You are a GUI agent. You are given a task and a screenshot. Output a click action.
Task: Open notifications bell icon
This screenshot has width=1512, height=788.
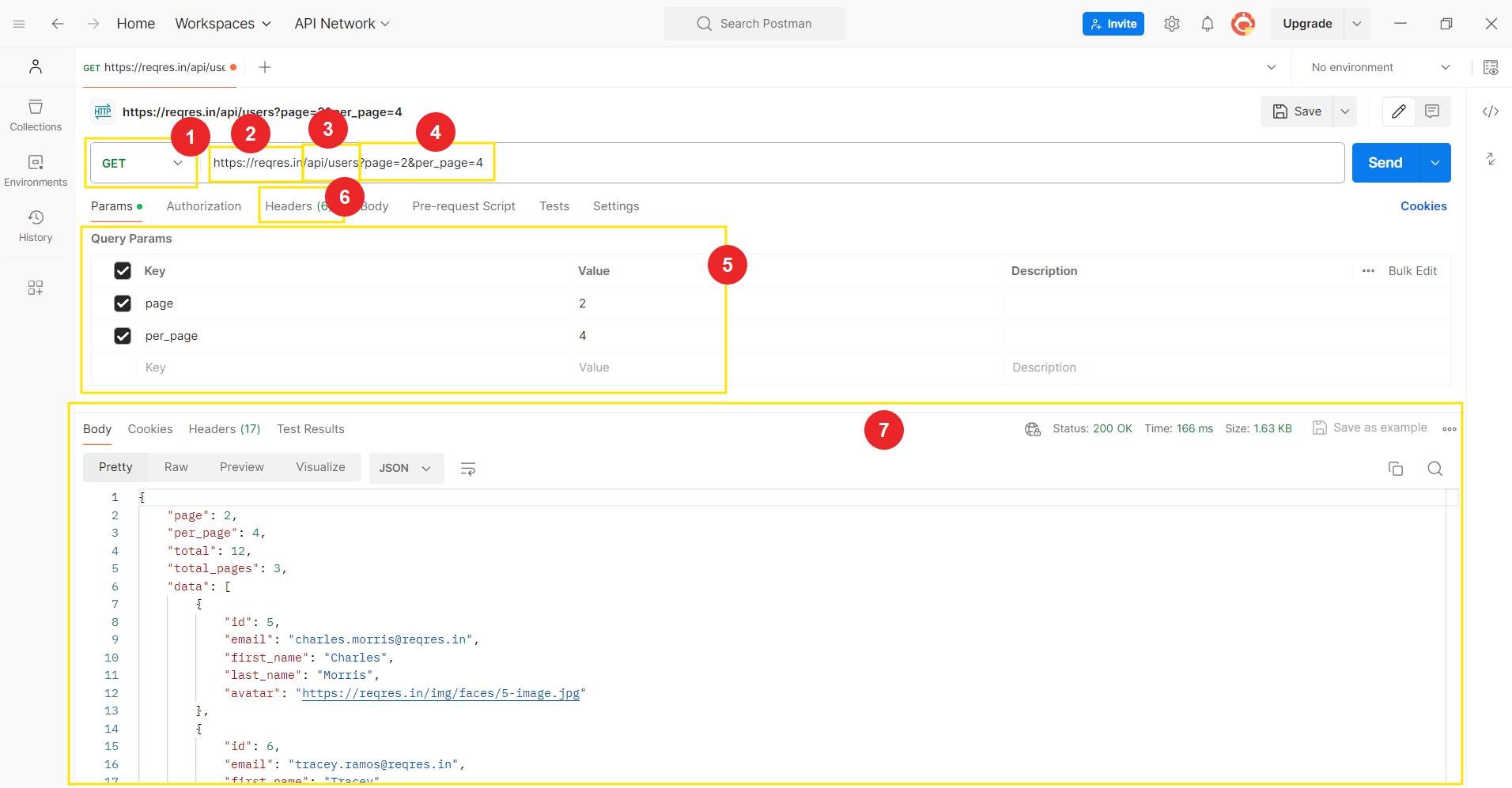[1207, 24]
